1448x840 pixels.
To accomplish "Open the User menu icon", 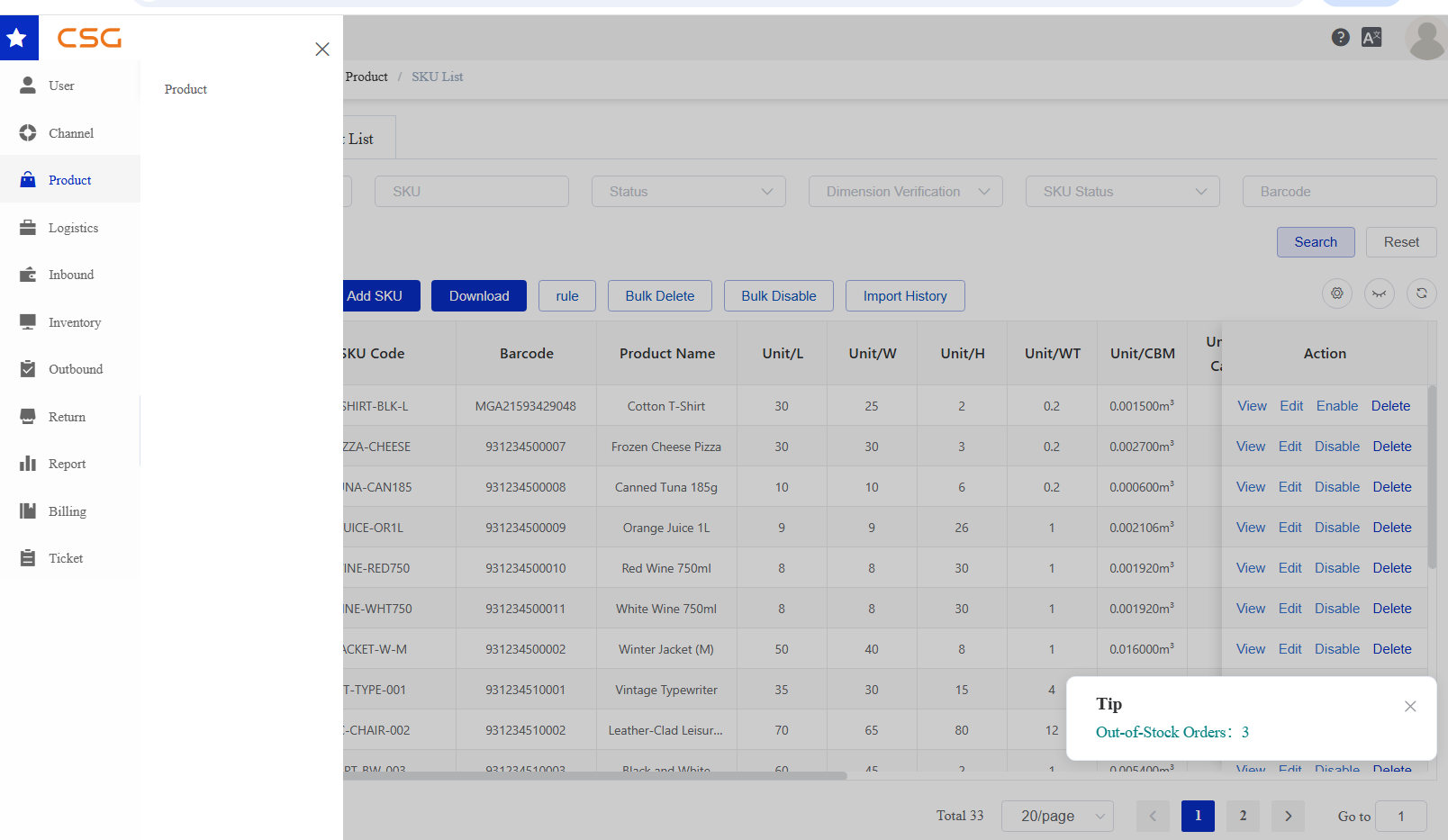I will point(28,86).
